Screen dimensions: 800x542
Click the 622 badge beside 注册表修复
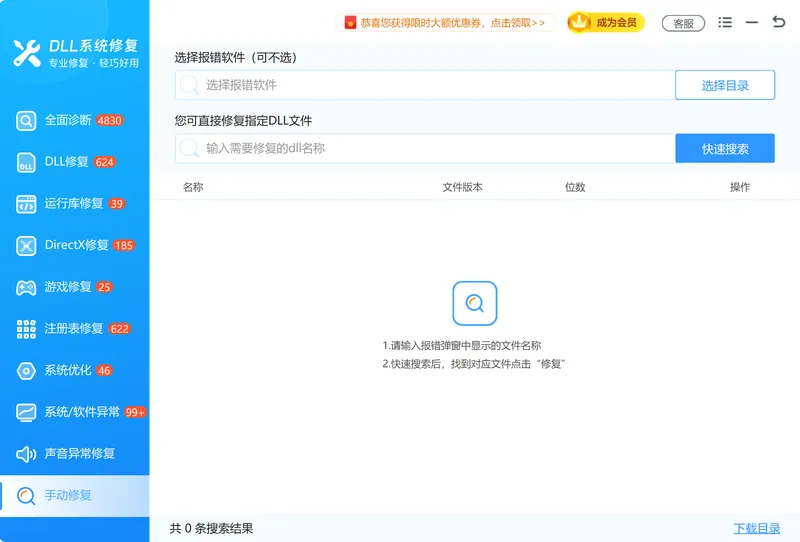coord(119,329)
